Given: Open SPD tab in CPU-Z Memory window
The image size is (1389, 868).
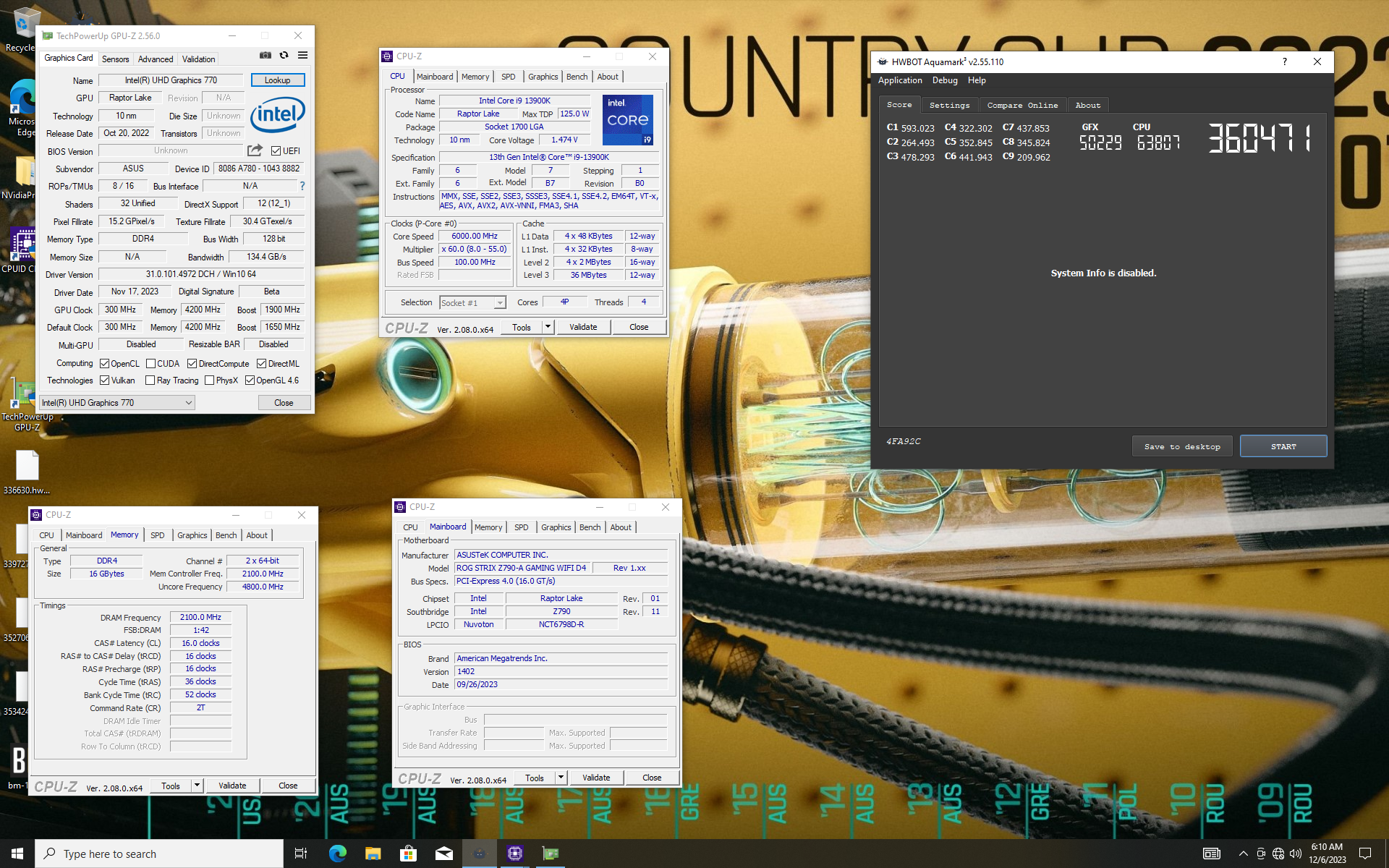Looking at the screenshot, I should (x=158, y=535).
